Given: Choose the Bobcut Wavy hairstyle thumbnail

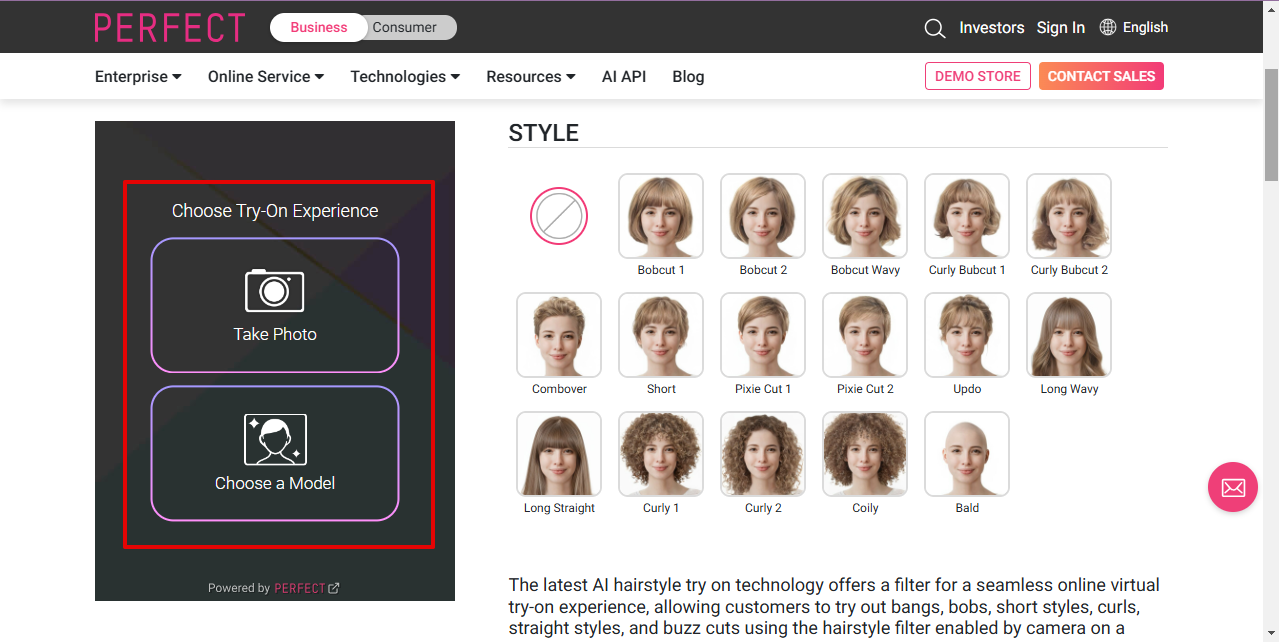Looking at the screenshot, I should click(x=865, y=216).
